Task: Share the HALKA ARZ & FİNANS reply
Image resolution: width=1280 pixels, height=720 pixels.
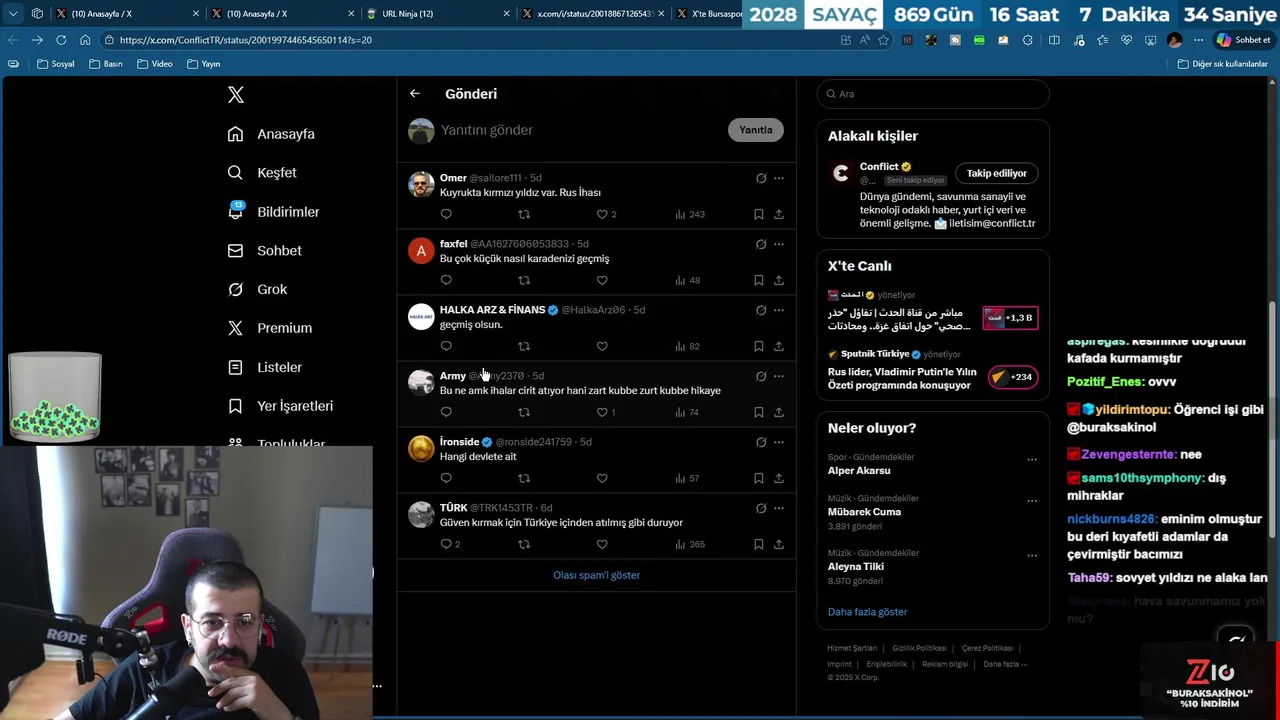Action: [779, 346]
